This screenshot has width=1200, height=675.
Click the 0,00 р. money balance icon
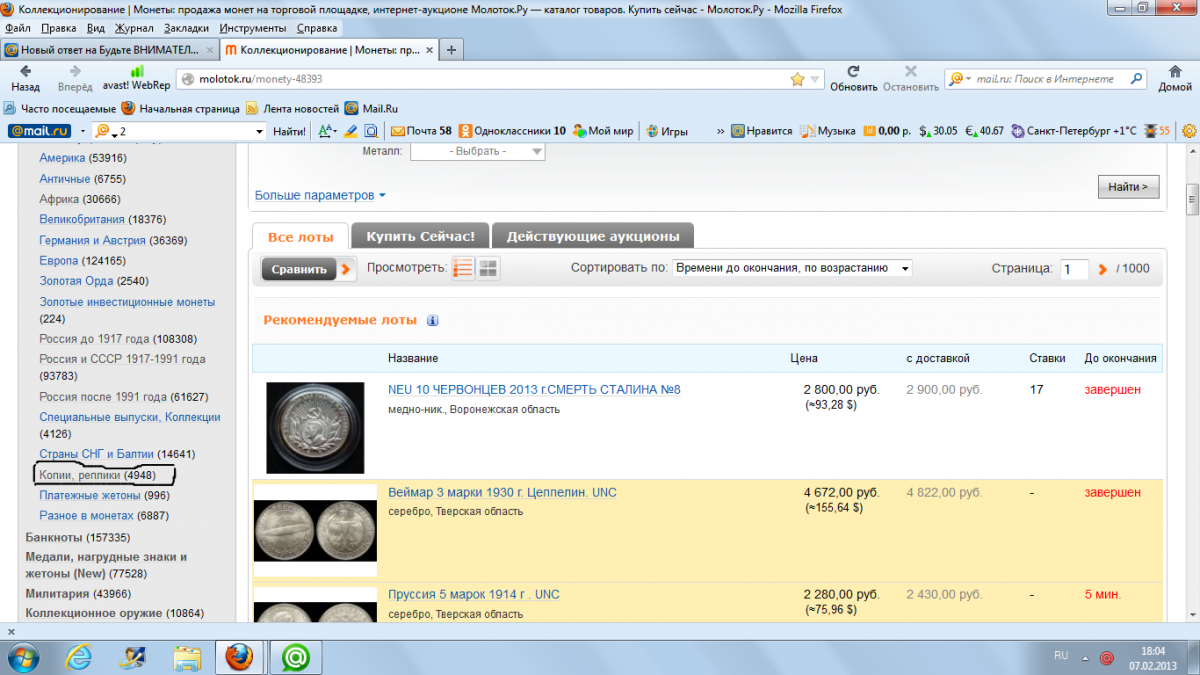click(887, 131)
